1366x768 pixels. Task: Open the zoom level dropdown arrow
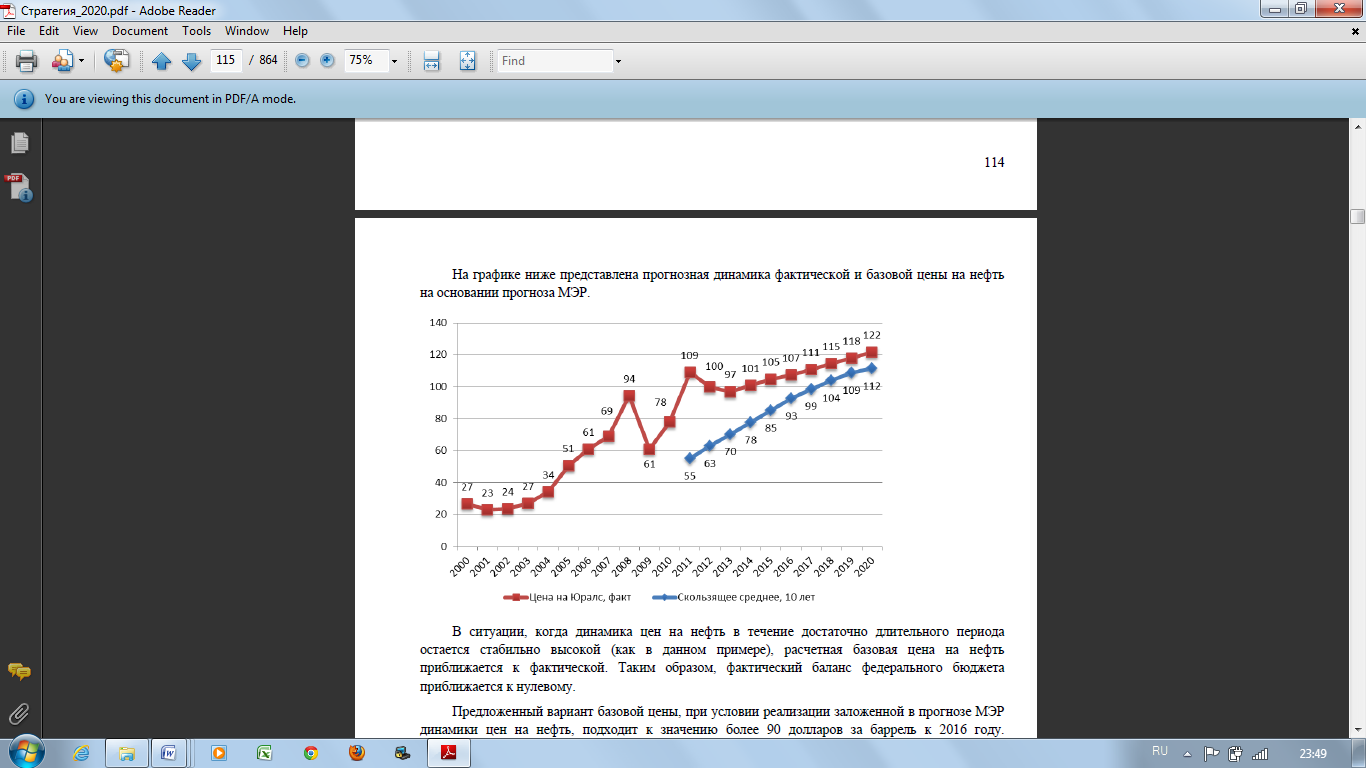click(x=394, y=61)
